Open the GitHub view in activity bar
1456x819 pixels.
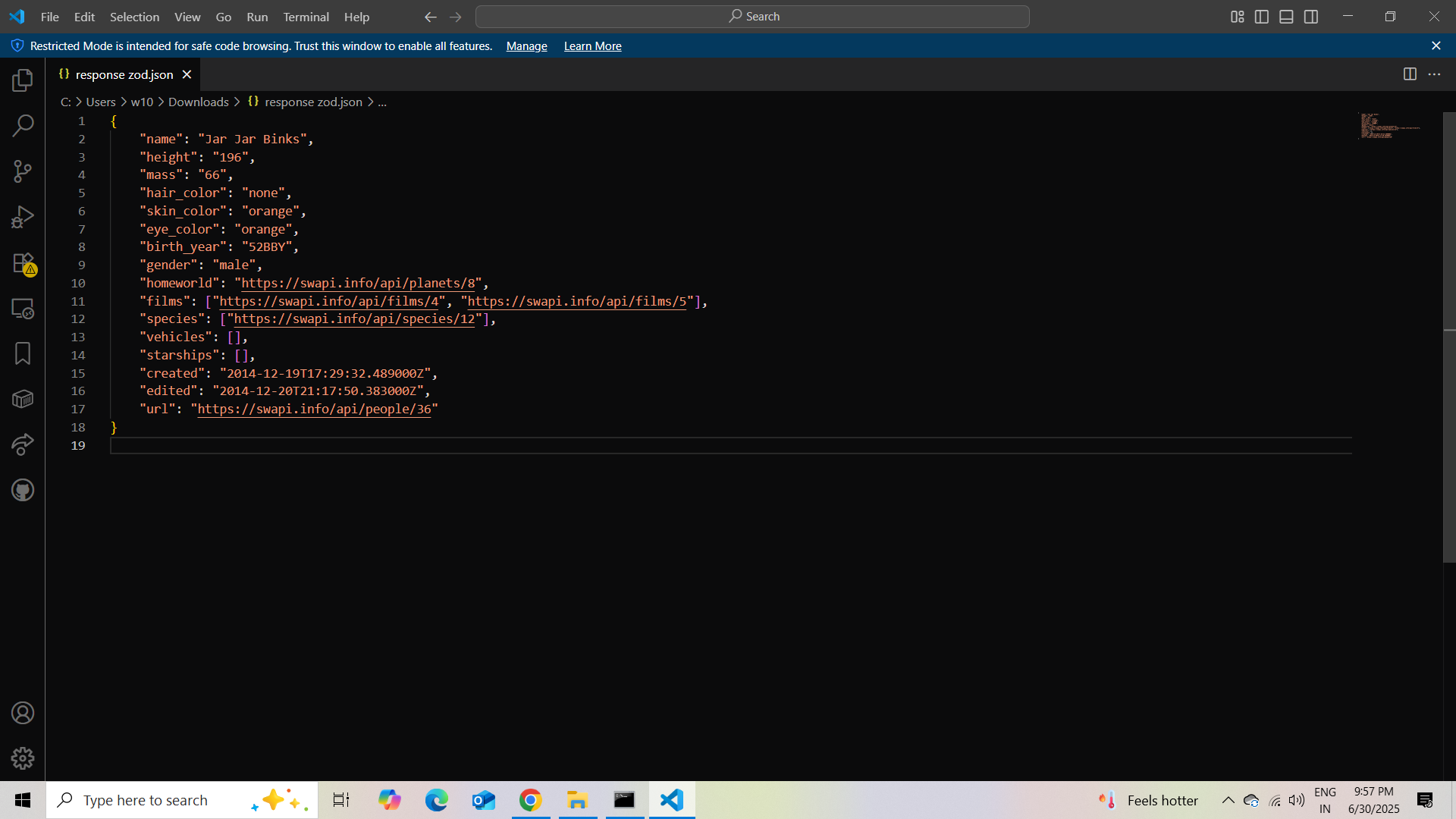tap(23, 491)
